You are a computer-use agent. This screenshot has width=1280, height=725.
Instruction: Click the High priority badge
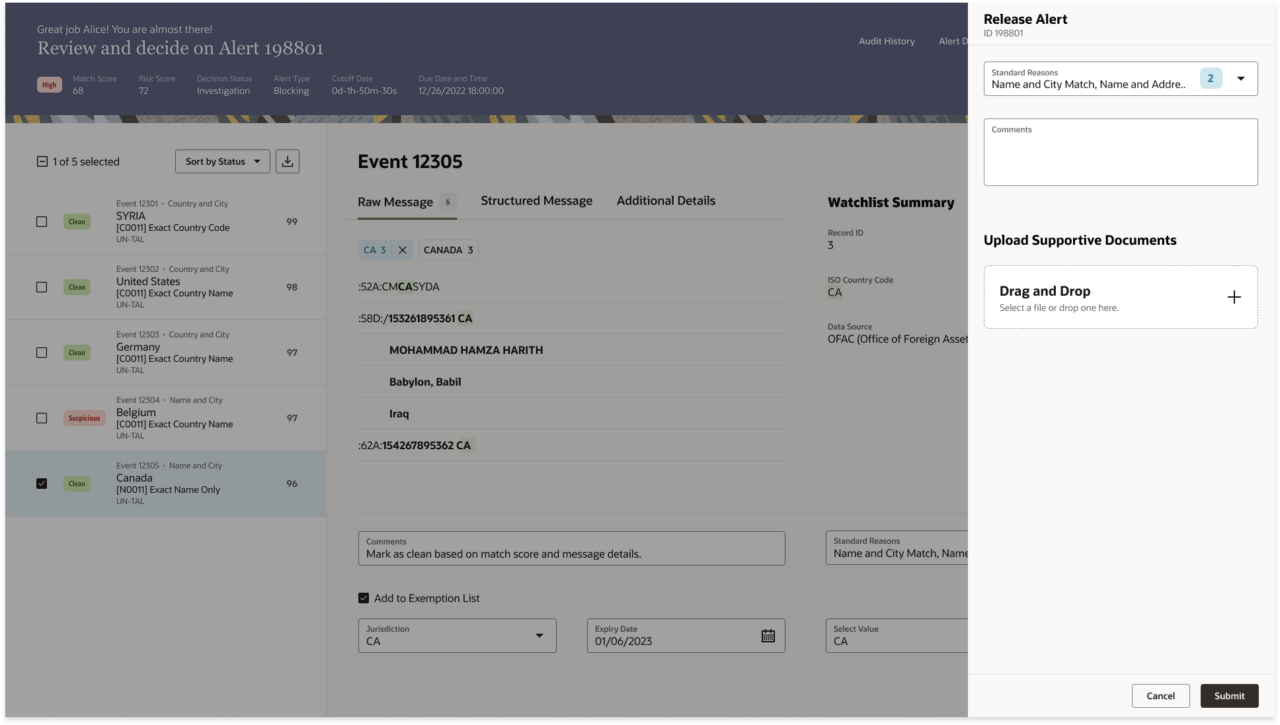click(49, 85)
